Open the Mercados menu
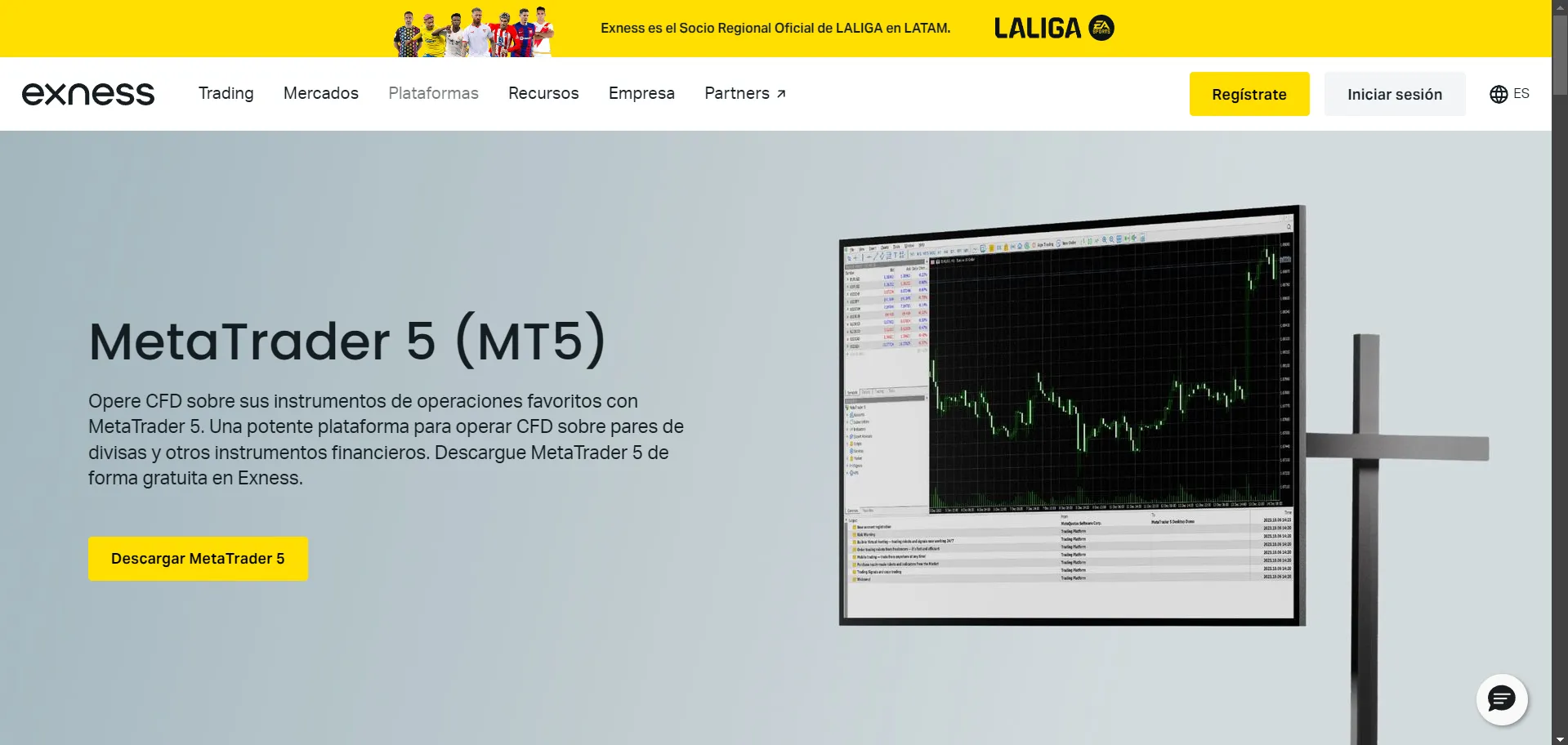The height and width of the screenshot is (745, 1568). pyautogui.click(x=321, y=93)
